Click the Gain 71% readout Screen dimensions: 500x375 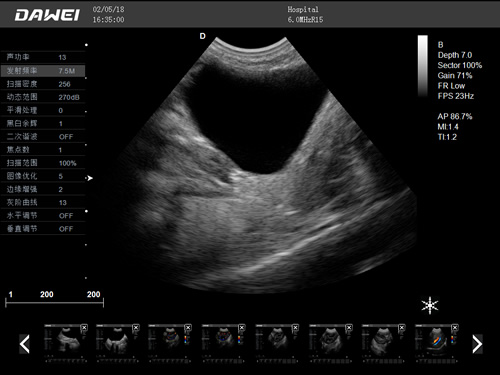(x=455, y=75)
